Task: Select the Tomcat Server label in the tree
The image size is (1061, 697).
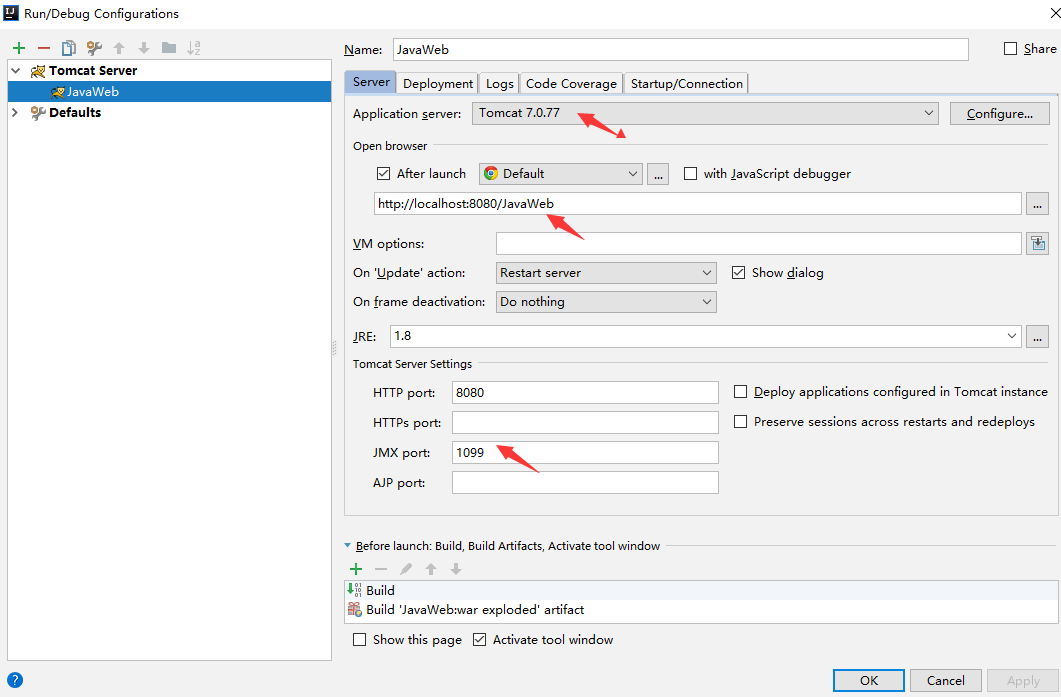Action: click(x=93, y=70)
